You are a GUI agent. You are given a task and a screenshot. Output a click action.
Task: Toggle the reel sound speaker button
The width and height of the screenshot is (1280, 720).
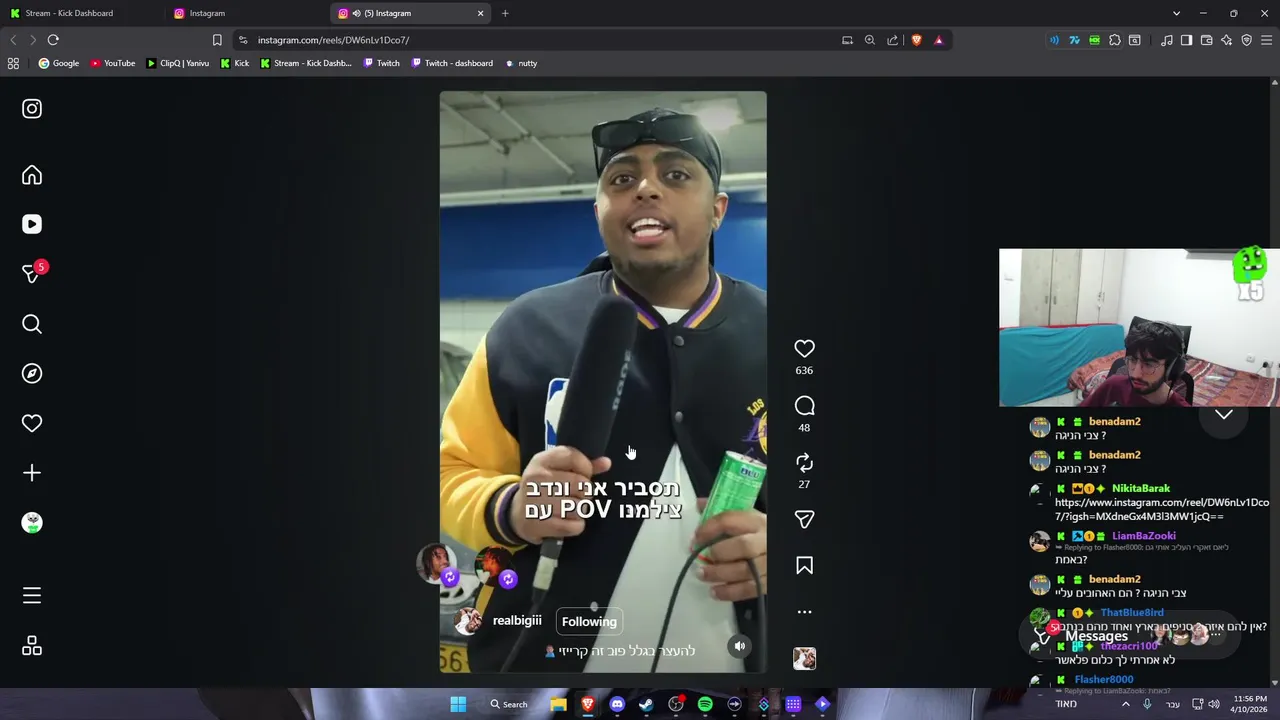pyautogui.click(x=740, y=646)
